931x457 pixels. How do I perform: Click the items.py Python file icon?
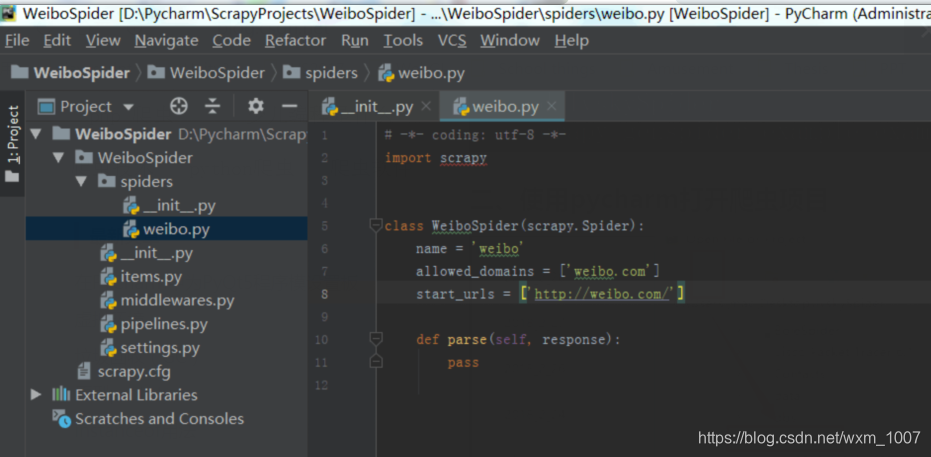109,277
